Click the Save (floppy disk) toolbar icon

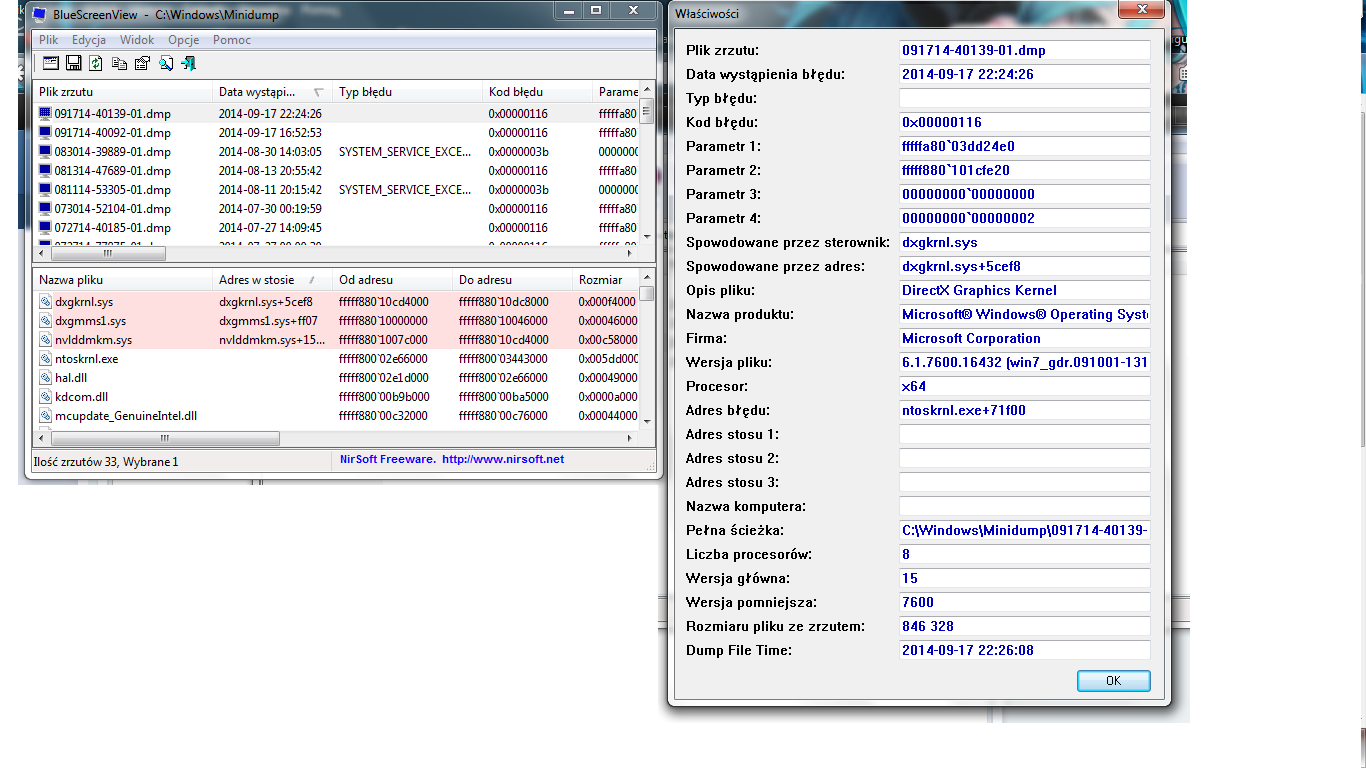[73, 63]
